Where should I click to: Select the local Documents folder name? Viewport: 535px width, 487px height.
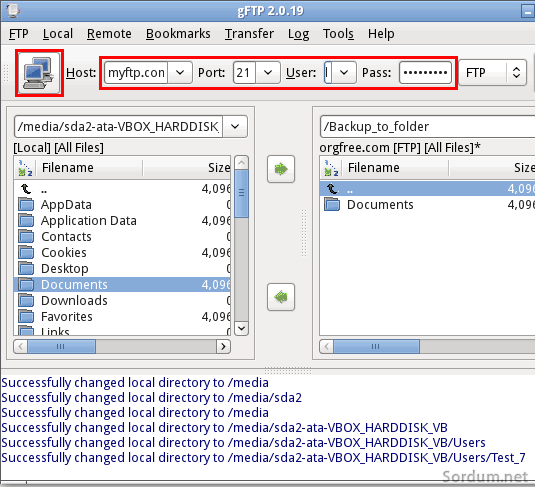[x=74, y=285]
